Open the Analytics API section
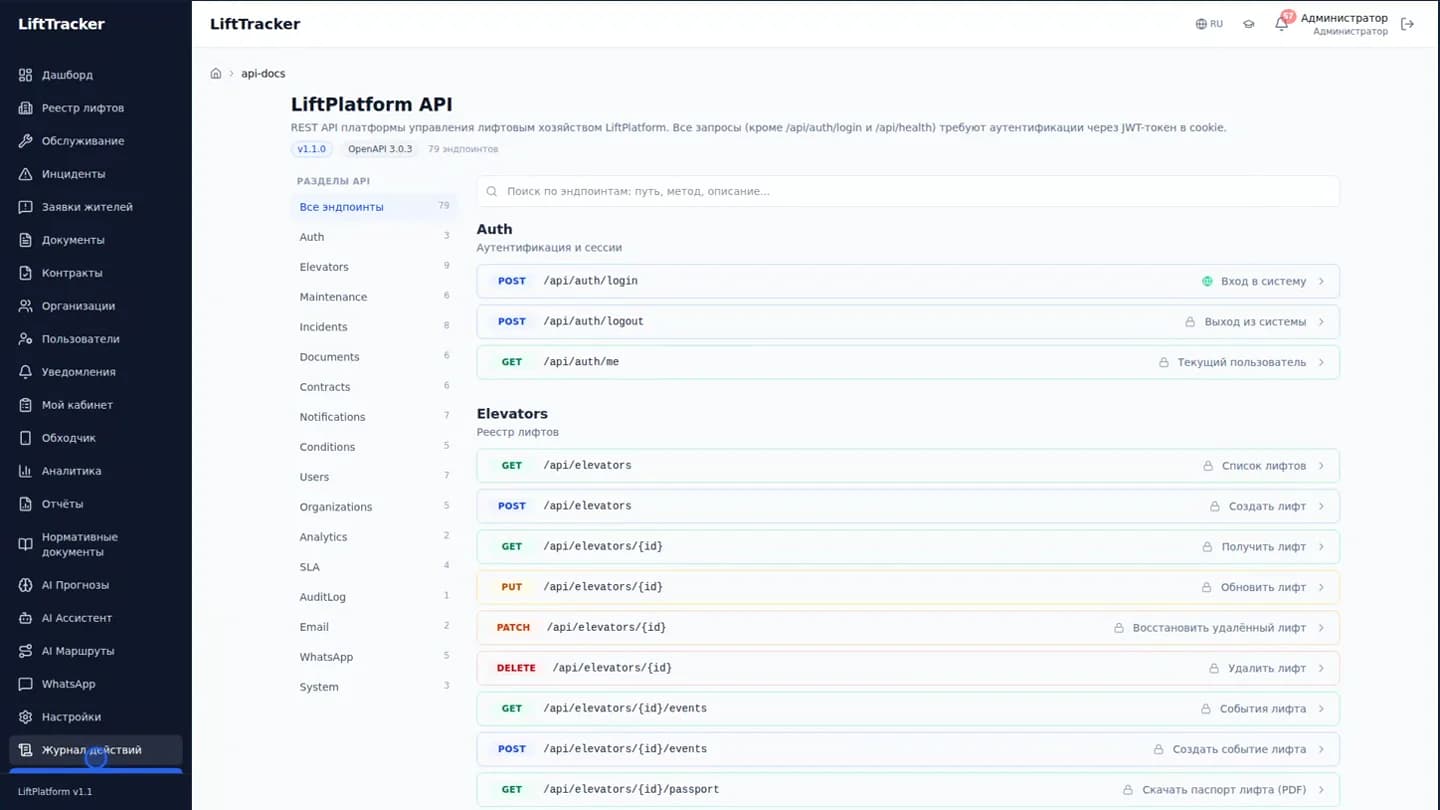 tap(374, 537)
